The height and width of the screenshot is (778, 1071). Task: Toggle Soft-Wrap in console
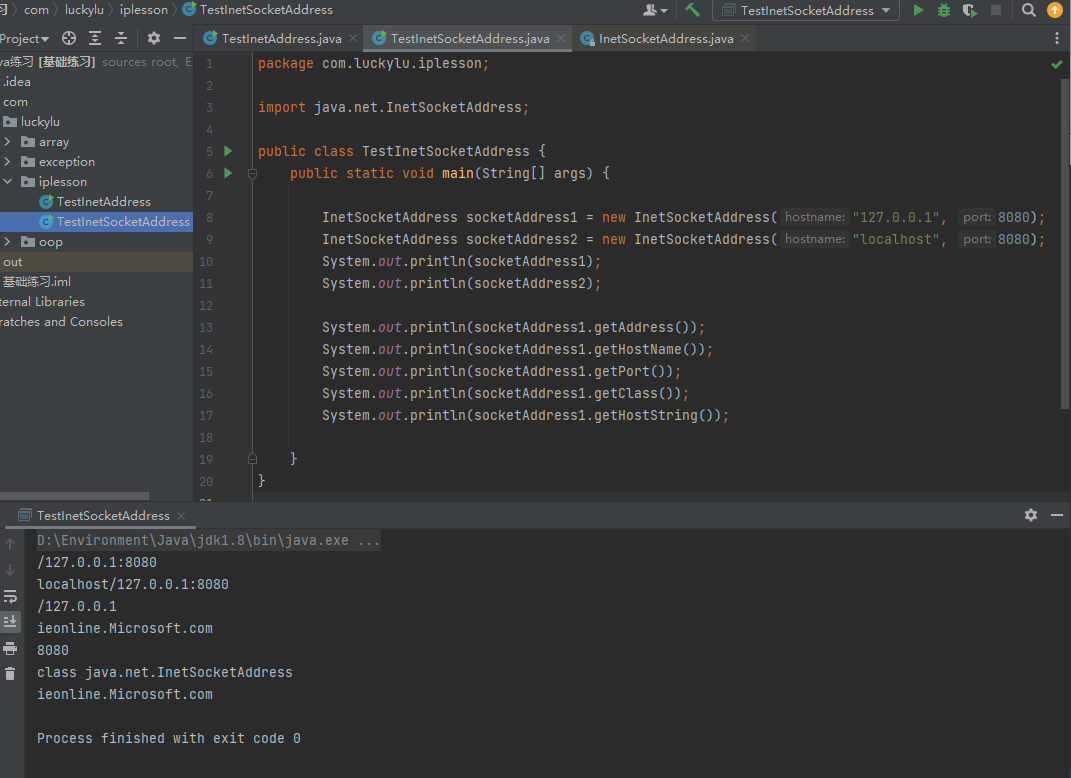(x=10, y=596)
